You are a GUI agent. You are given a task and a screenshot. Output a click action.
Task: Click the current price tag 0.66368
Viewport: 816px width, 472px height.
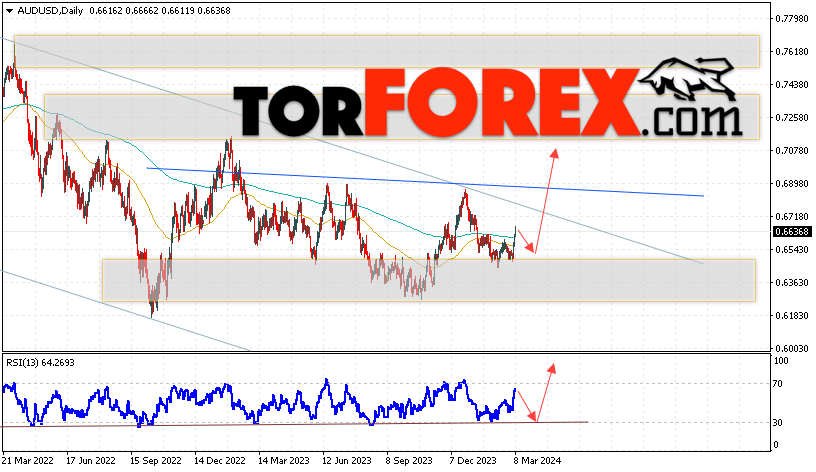[x=792, y=232]
